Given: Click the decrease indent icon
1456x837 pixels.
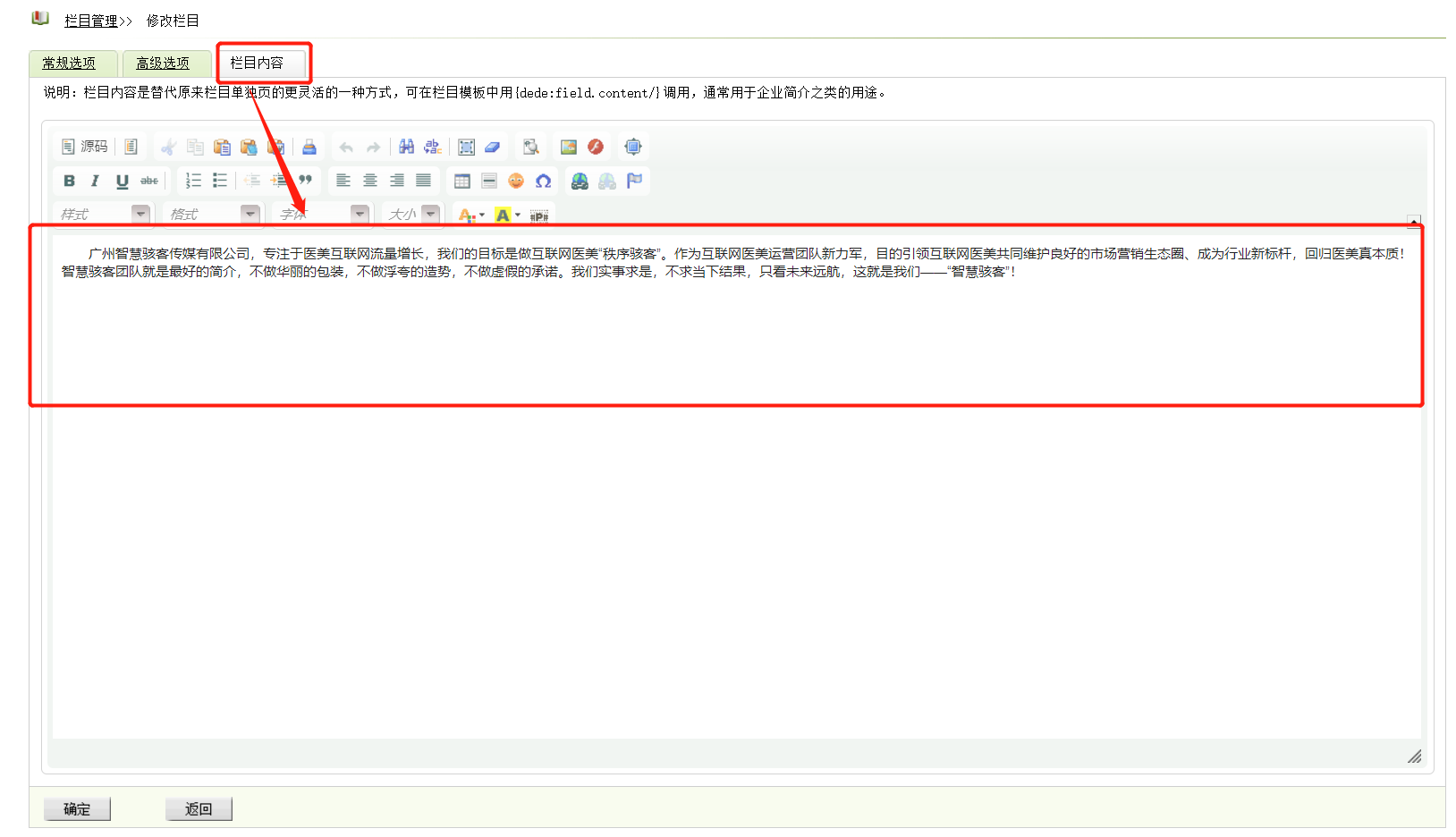Looking at the screenshot, I should (x=252, y=181).
